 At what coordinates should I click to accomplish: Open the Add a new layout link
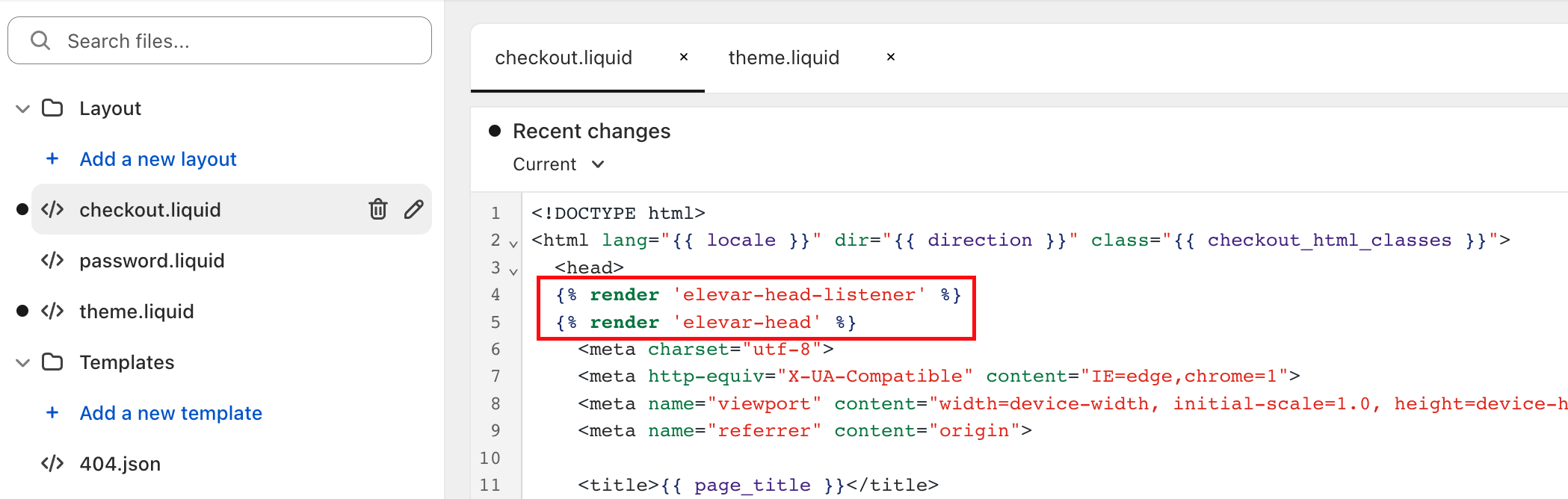pos(158,159)
